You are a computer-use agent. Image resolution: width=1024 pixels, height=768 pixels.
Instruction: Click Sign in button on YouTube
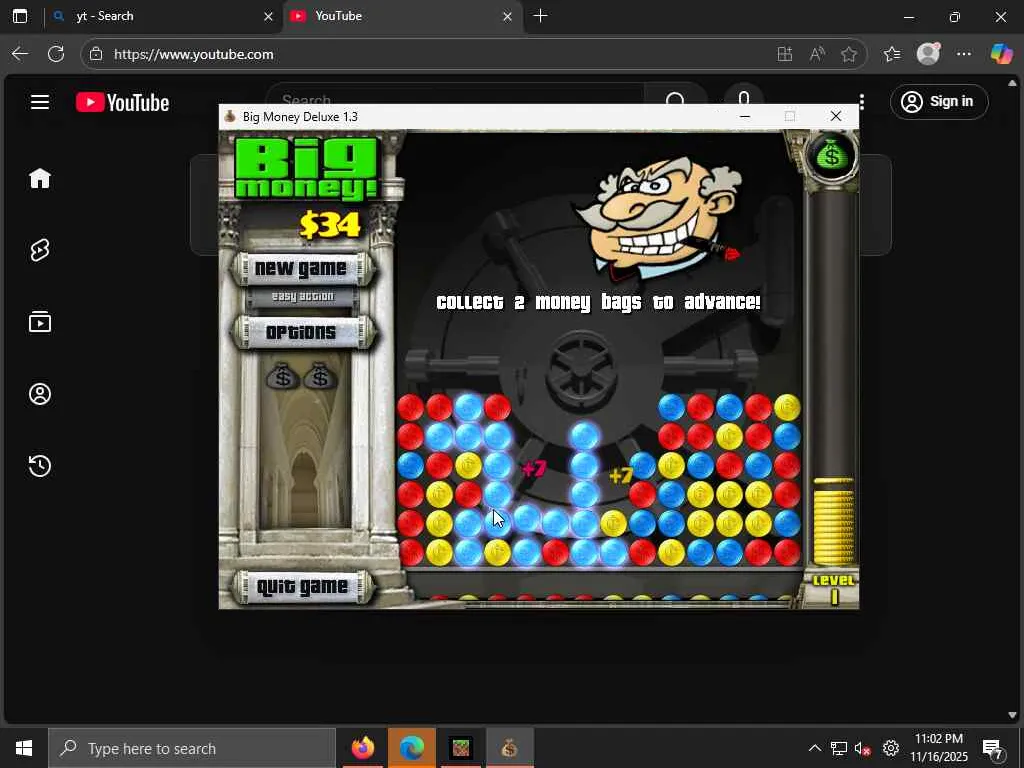coord(939,102)
